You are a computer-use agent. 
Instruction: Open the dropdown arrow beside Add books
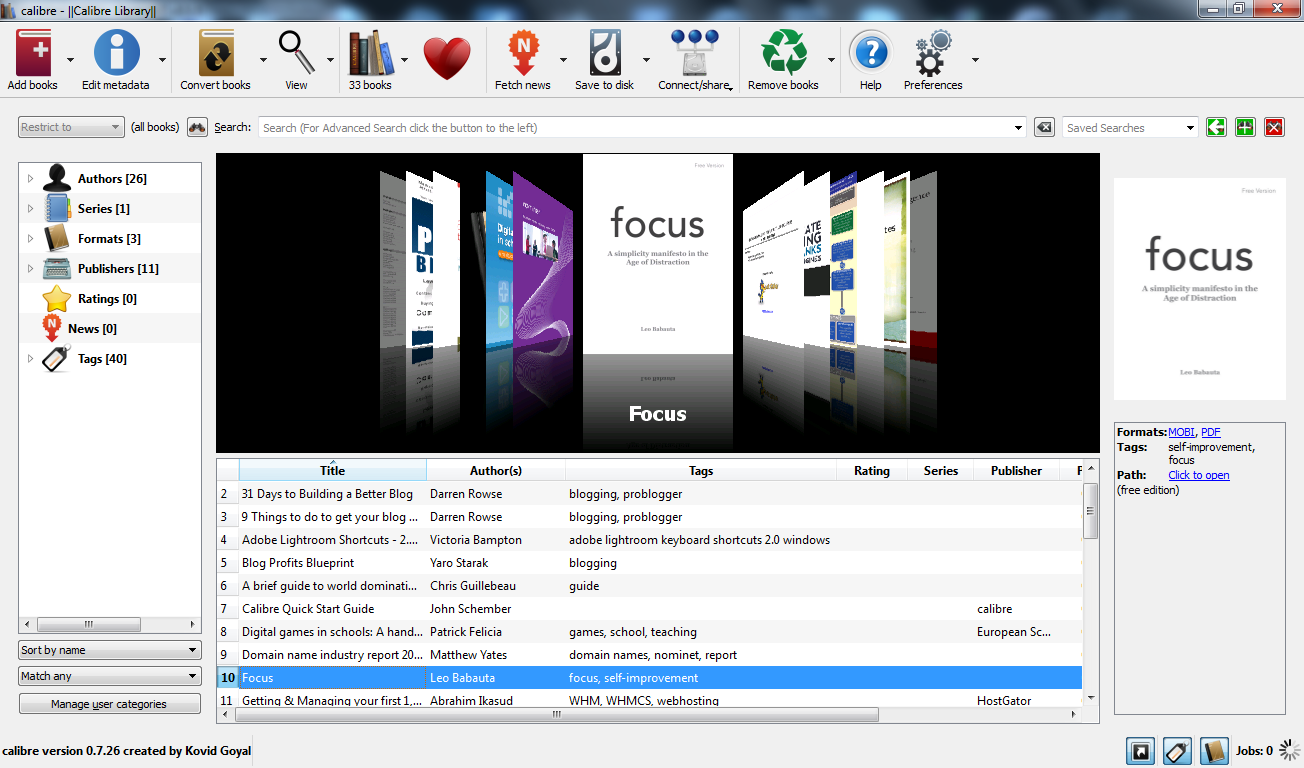click(x=70, y=60)
